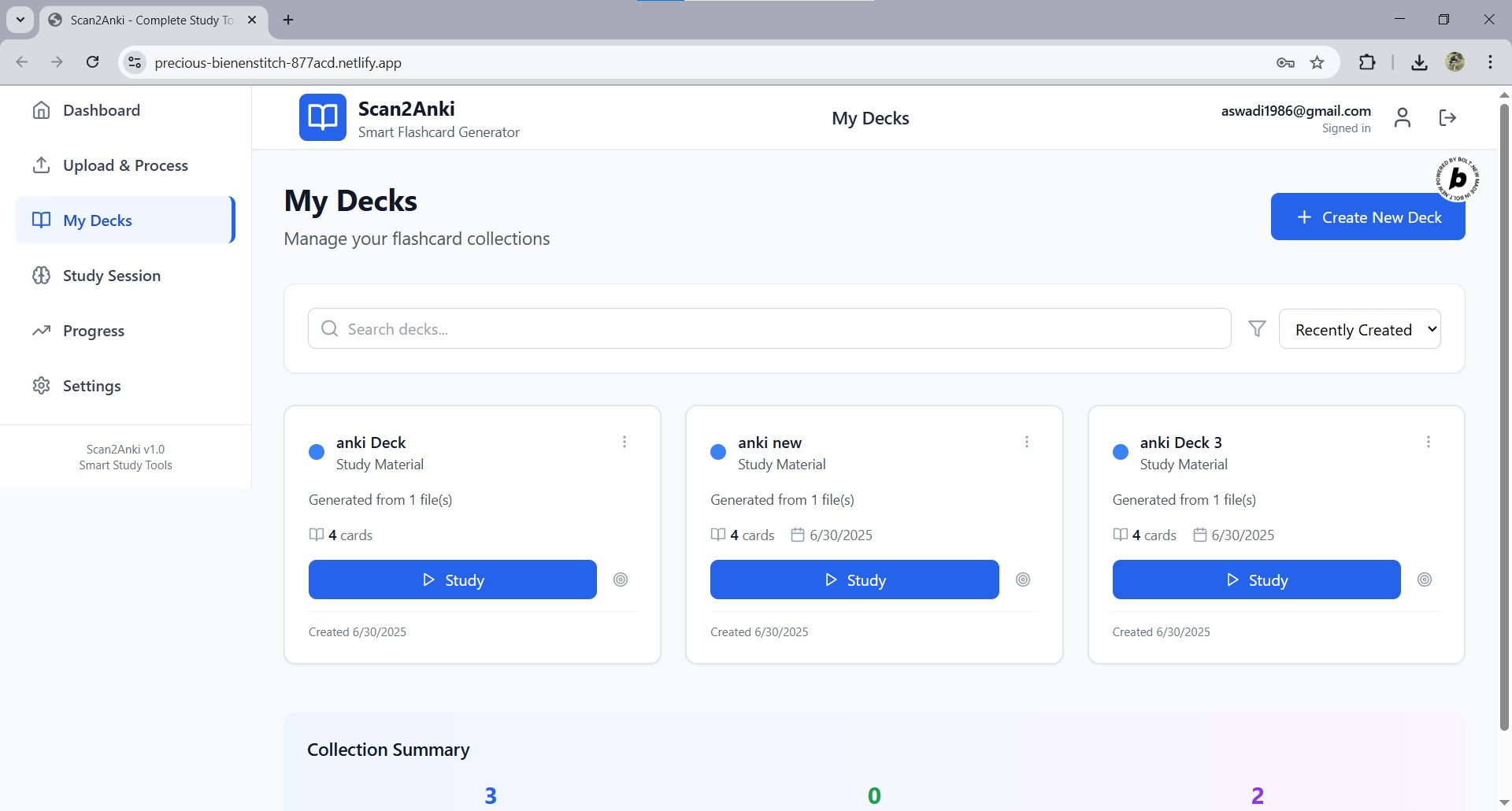
Task: Click the Search decks input field
Action: pos(769,328)
